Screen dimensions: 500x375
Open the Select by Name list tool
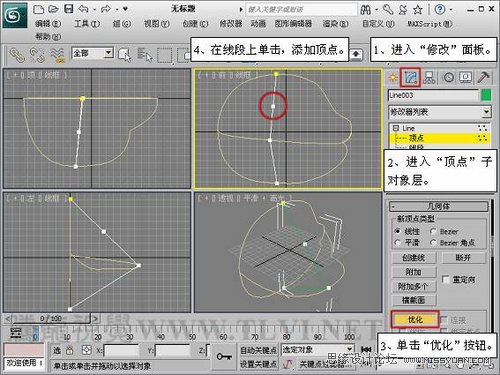(145, 55)
